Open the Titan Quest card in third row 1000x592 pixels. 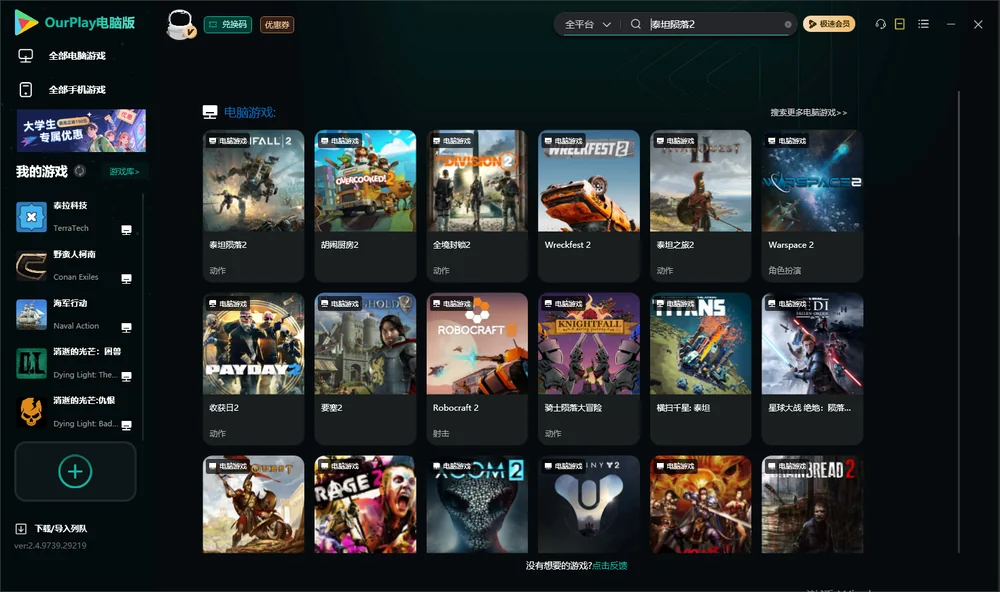[253, 504]
